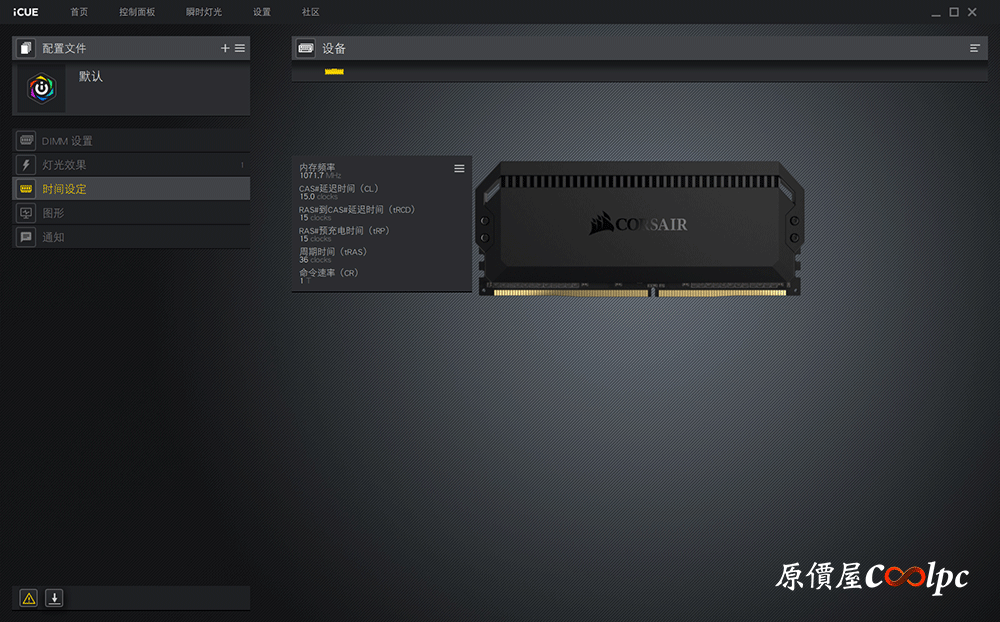Open the 控制面板 dashboard tab

(x=137, y=12)
